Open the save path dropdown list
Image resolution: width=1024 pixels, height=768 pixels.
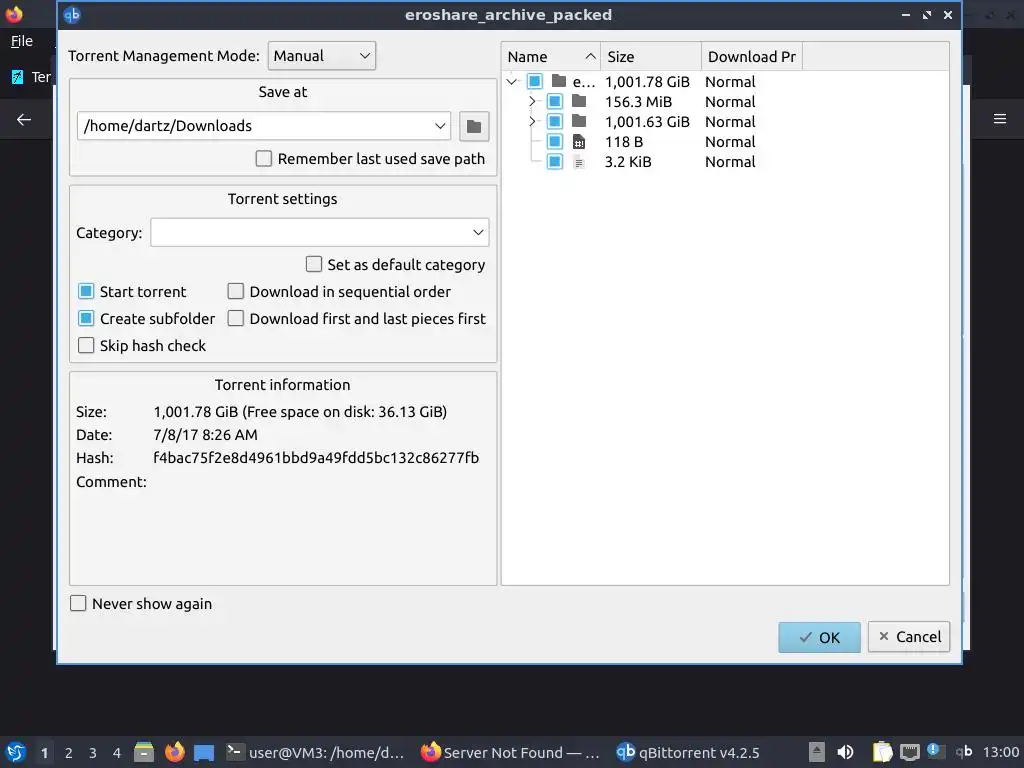pyautogui.click(x=440, y=126)
